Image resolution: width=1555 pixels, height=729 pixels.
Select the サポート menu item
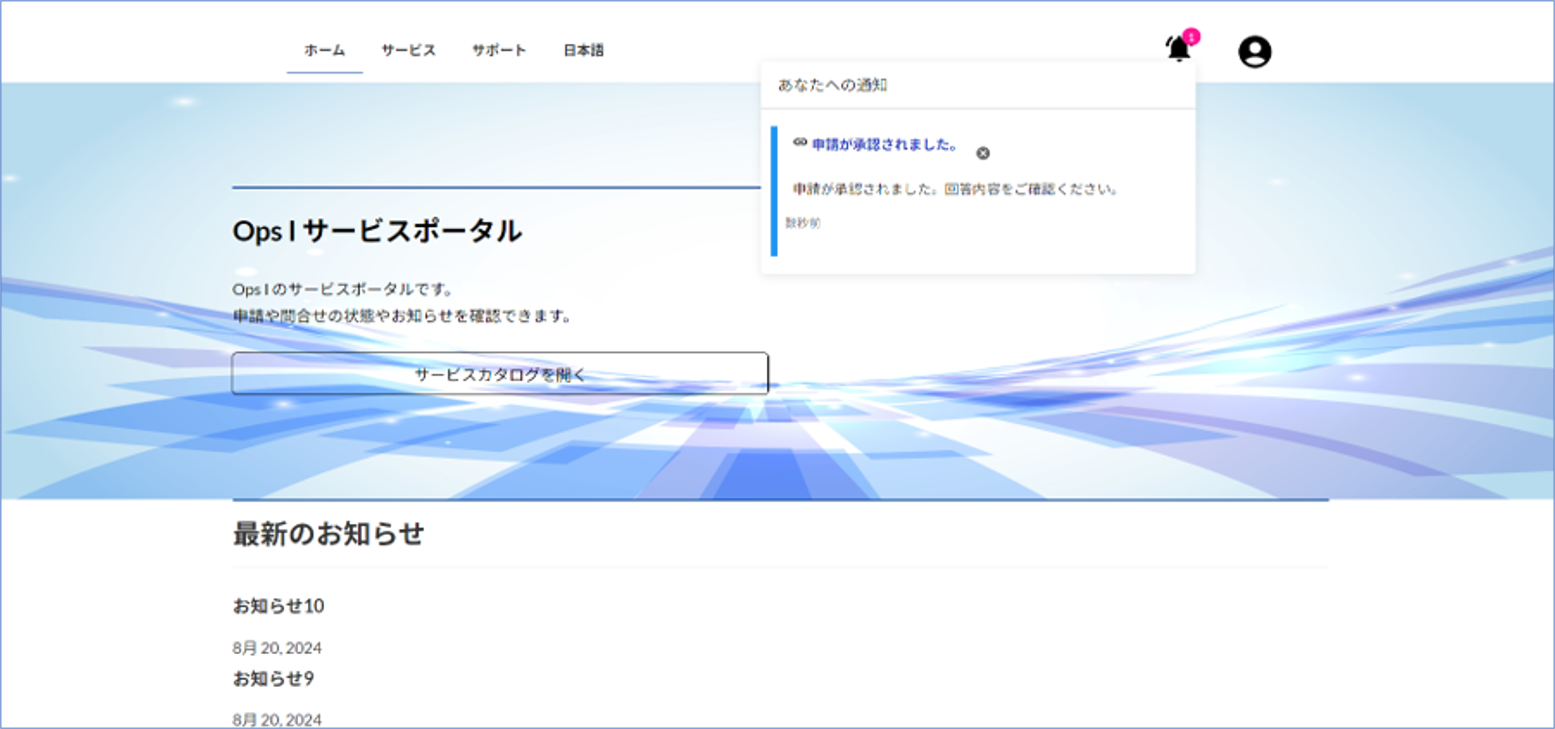(499, 50)
